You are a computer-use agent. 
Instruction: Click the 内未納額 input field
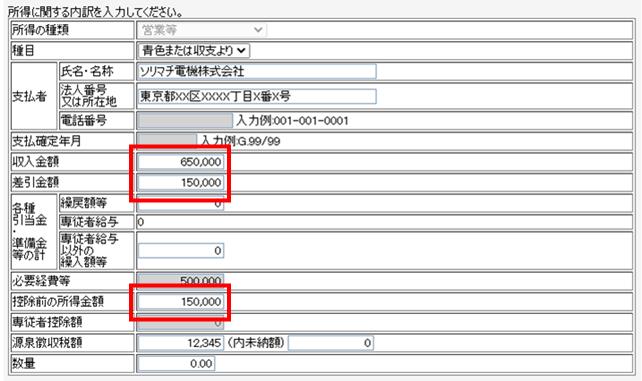[x=331, y=343]
